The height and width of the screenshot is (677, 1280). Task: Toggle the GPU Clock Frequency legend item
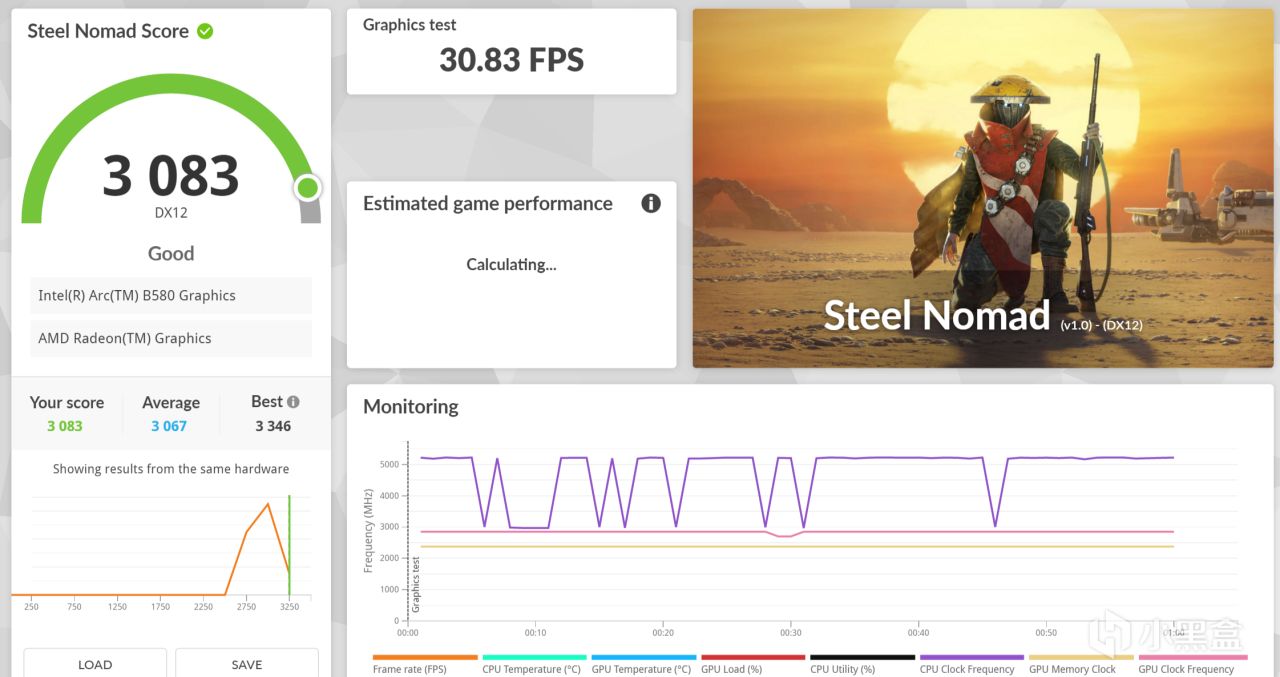coord(1191,664)
